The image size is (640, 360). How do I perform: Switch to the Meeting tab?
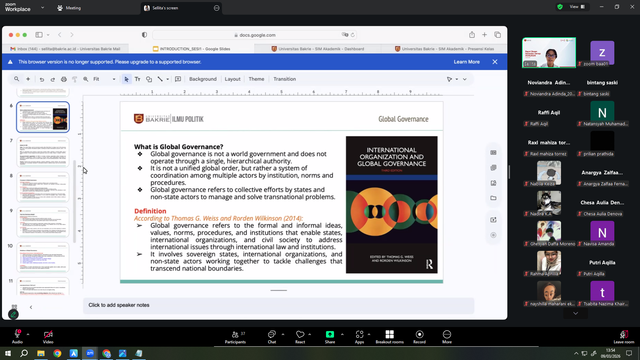pos(69,8)
